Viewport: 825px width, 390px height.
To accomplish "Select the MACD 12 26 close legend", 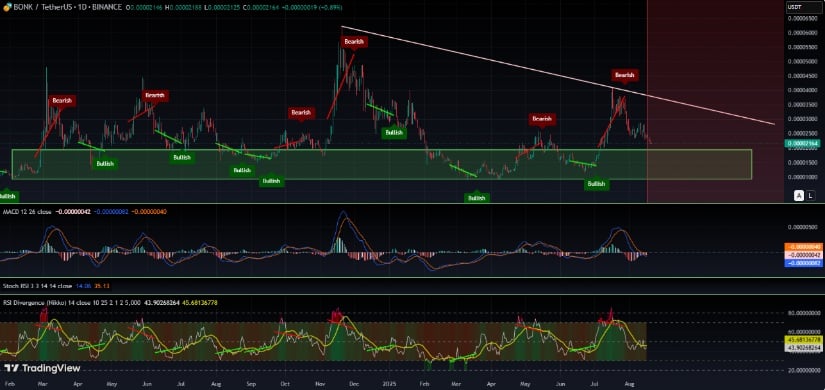I will [x=27, y=212].
